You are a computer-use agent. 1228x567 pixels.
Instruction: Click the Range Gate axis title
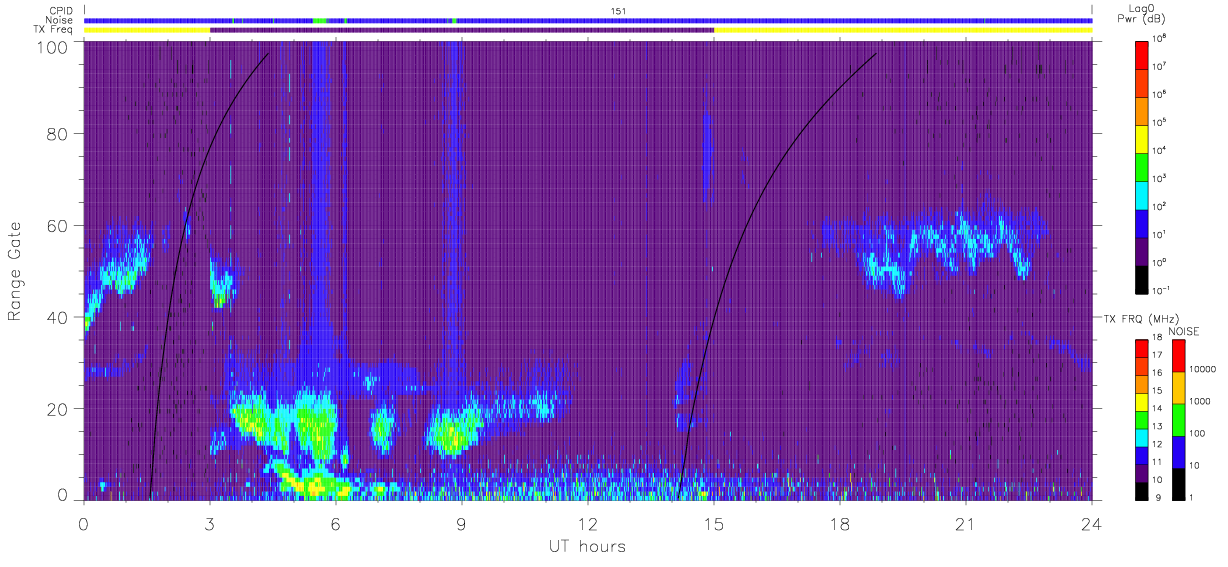point(15,270)
